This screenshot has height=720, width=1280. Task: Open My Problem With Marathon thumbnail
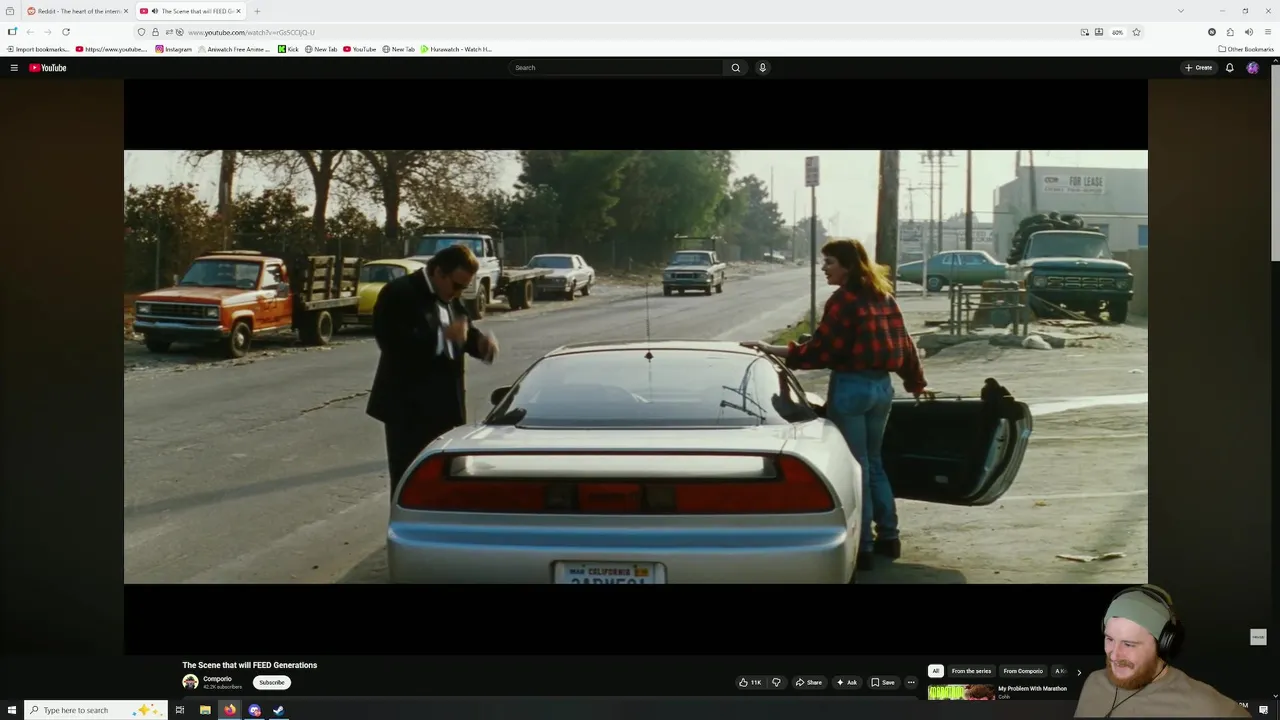pyautogui.click(x=961, y=692)
